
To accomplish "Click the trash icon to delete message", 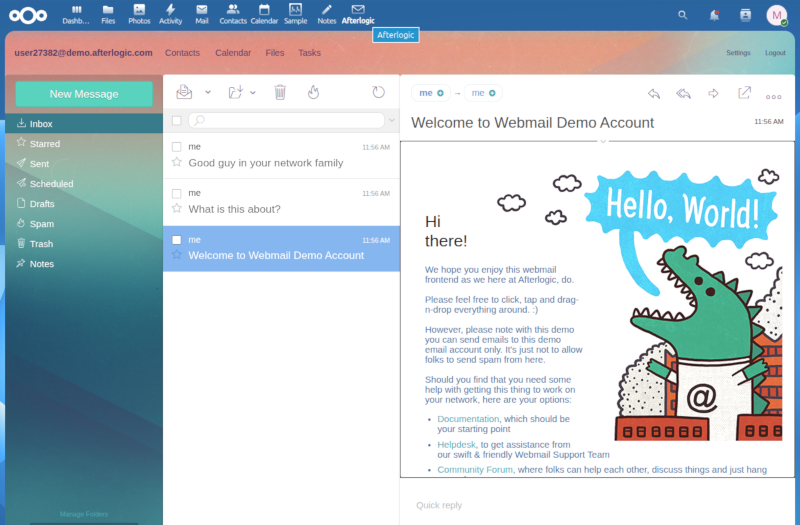I will click(x=280, y=92).
